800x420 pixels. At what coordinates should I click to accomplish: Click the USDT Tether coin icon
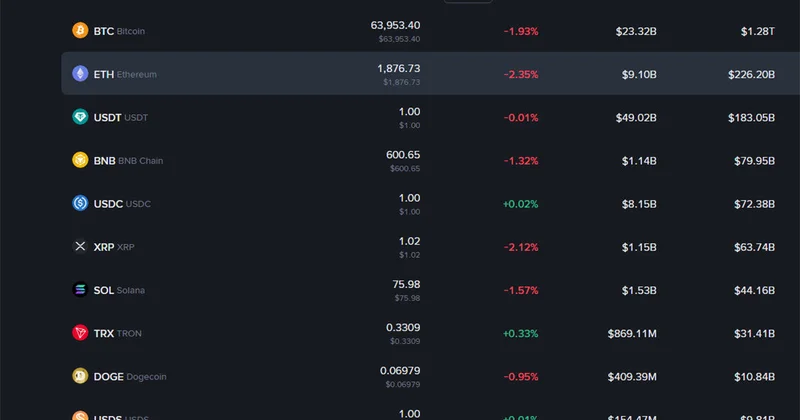[80, 117]
